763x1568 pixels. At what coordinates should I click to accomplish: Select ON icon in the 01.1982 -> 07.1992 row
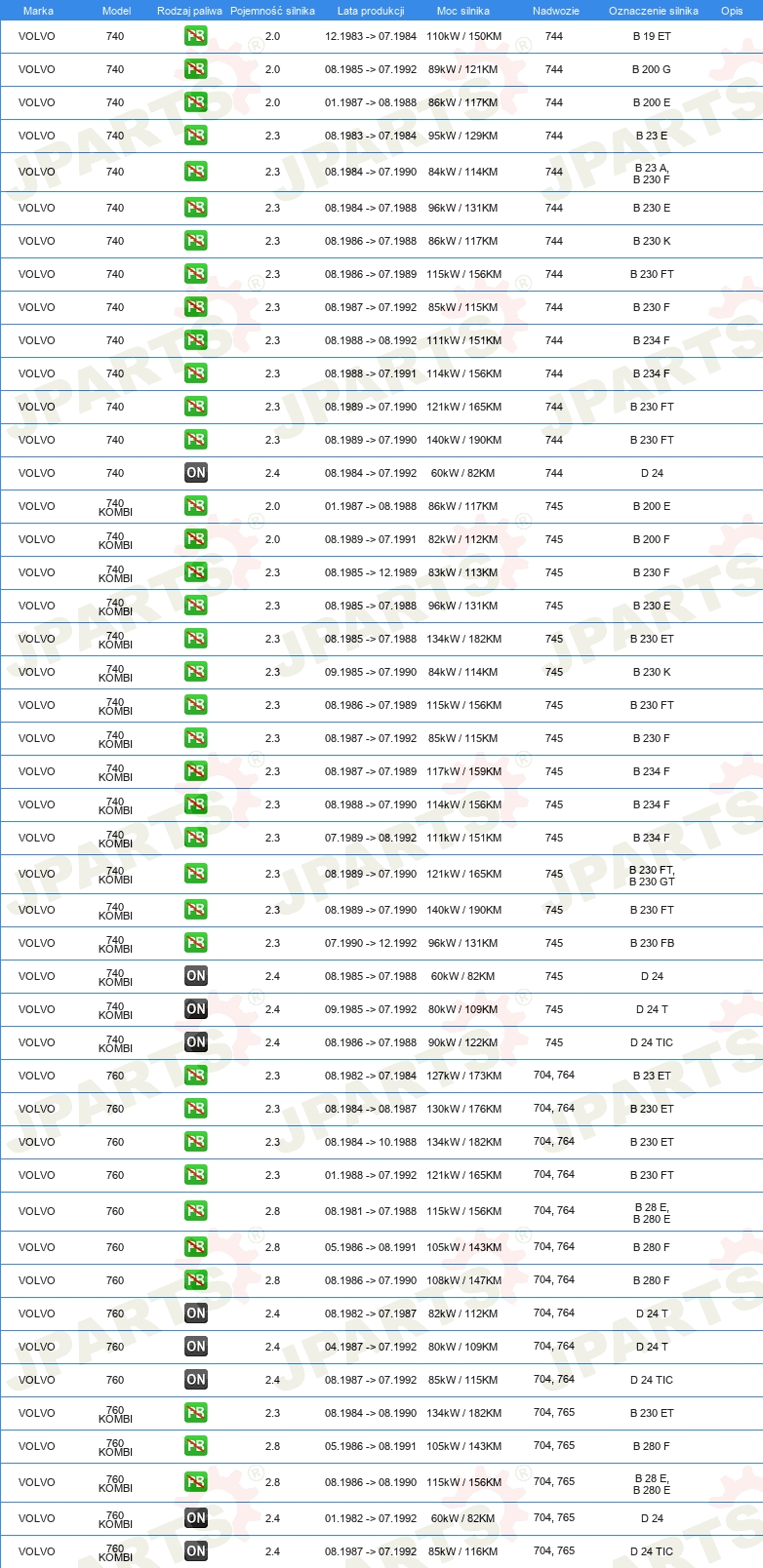pos(196,1518)
